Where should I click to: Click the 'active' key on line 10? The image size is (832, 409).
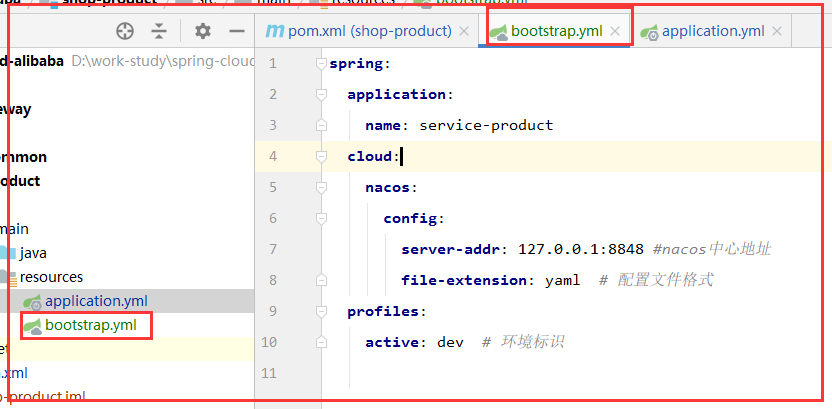(392, 342)
